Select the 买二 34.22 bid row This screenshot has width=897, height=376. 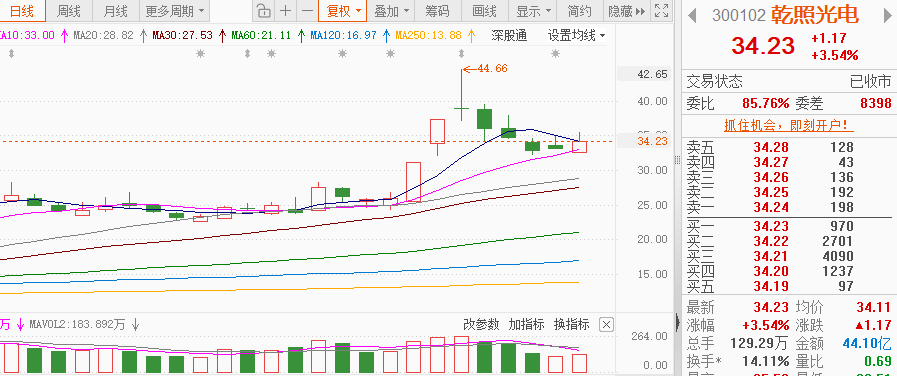(x=789, y=241)
